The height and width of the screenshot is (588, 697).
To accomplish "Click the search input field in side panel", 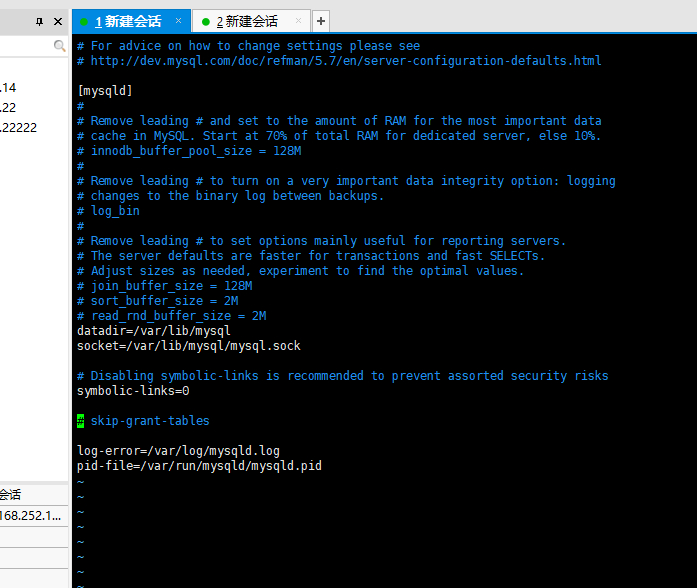I will 27,45.
